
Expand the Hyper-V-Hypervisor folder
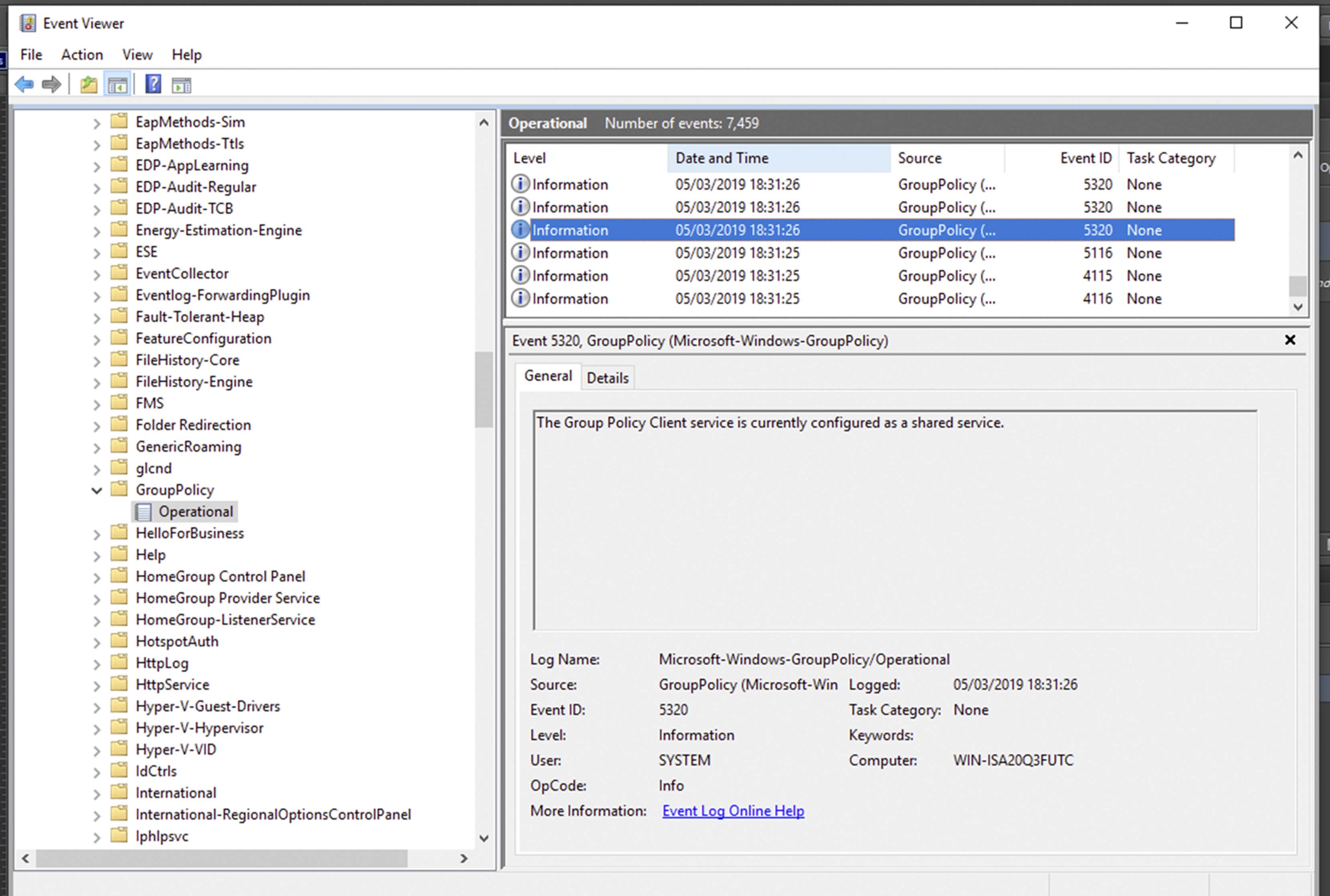(x=97, y=729)
